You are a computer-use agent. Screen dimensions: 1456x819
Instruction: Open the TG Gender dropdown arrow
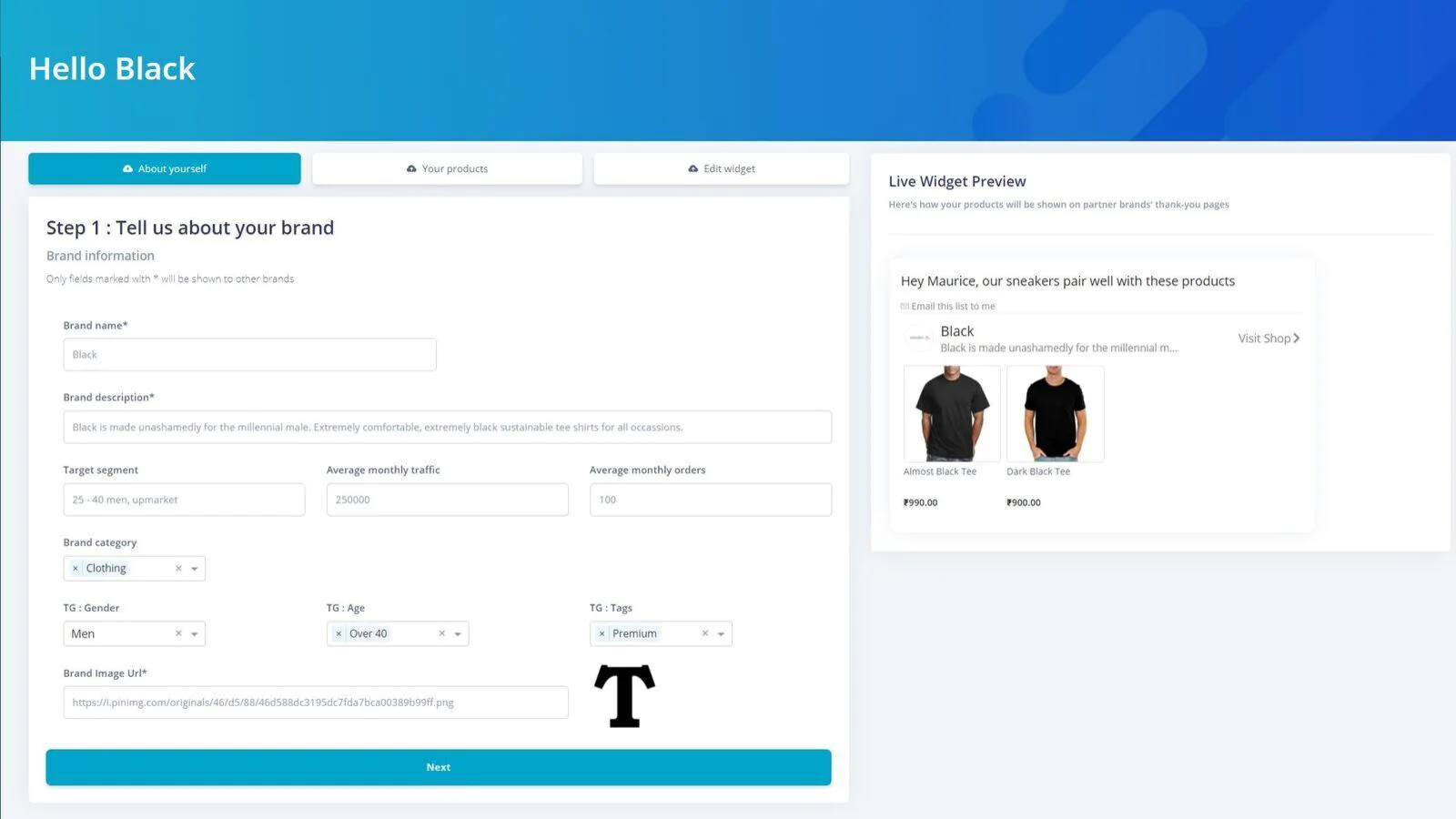tap(195, 634)
